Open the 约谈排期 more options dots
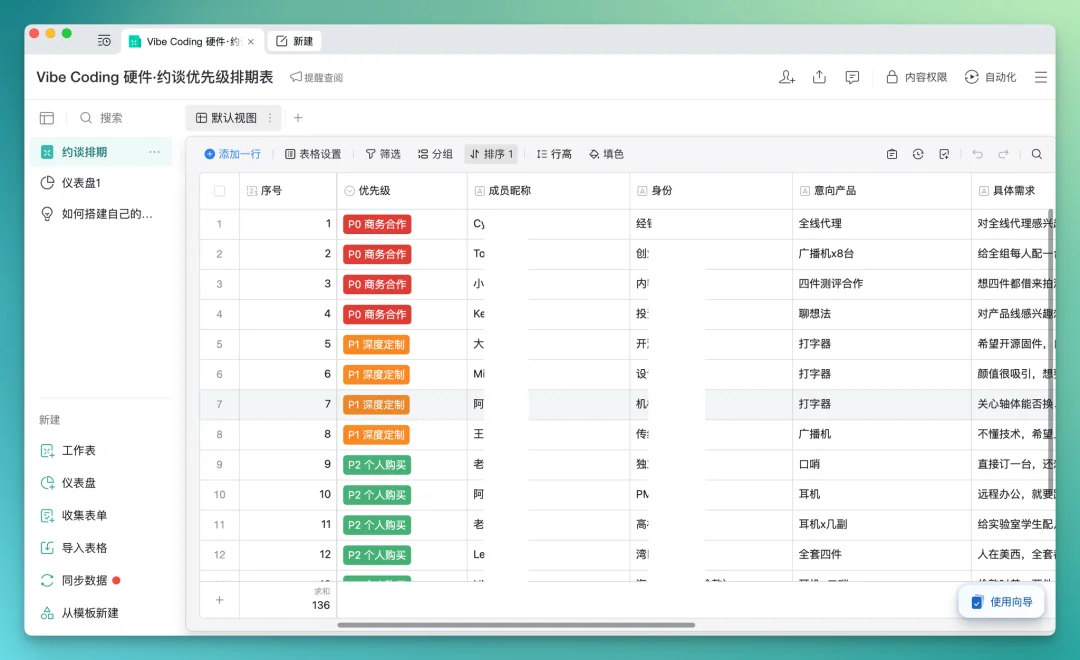Image resolution: width=1080 pixels, height=660 pixels. [x=154, y=152]
